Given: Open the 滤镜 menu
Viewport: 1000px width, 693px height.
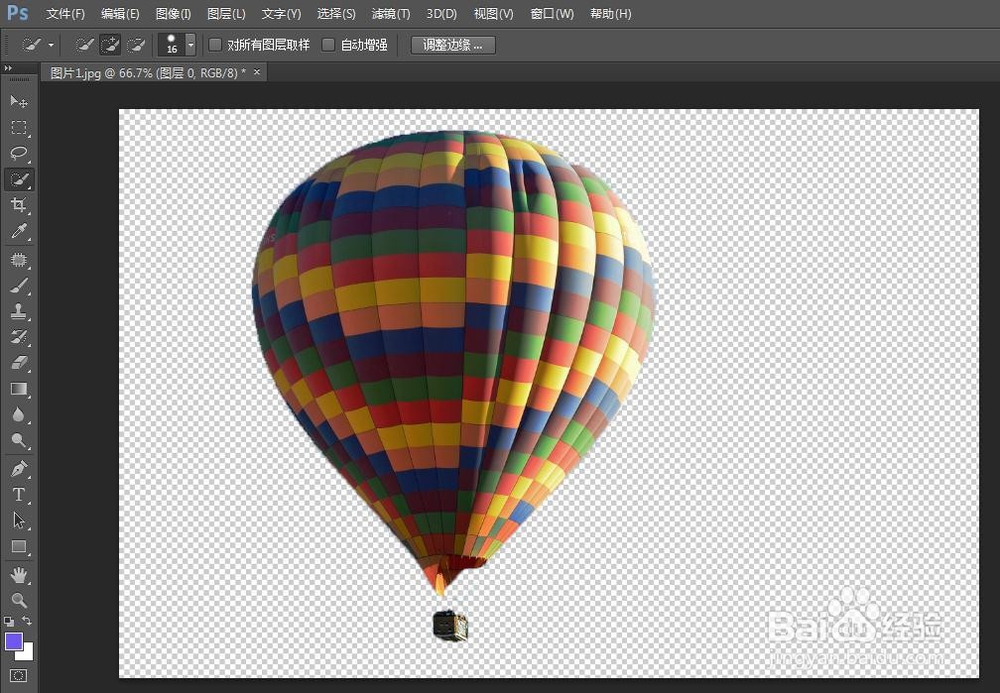Looking at the screenshot, I should click(389, 13).
